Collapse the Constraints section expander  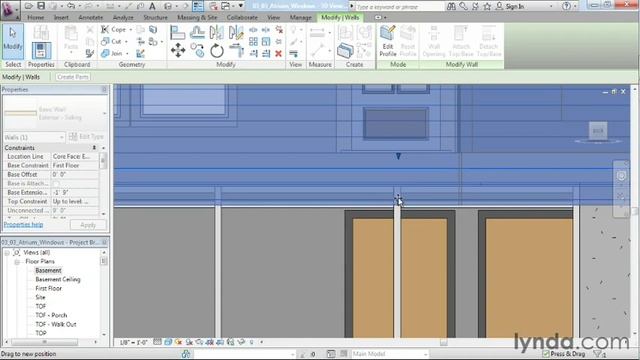click(x=94, y=147)
